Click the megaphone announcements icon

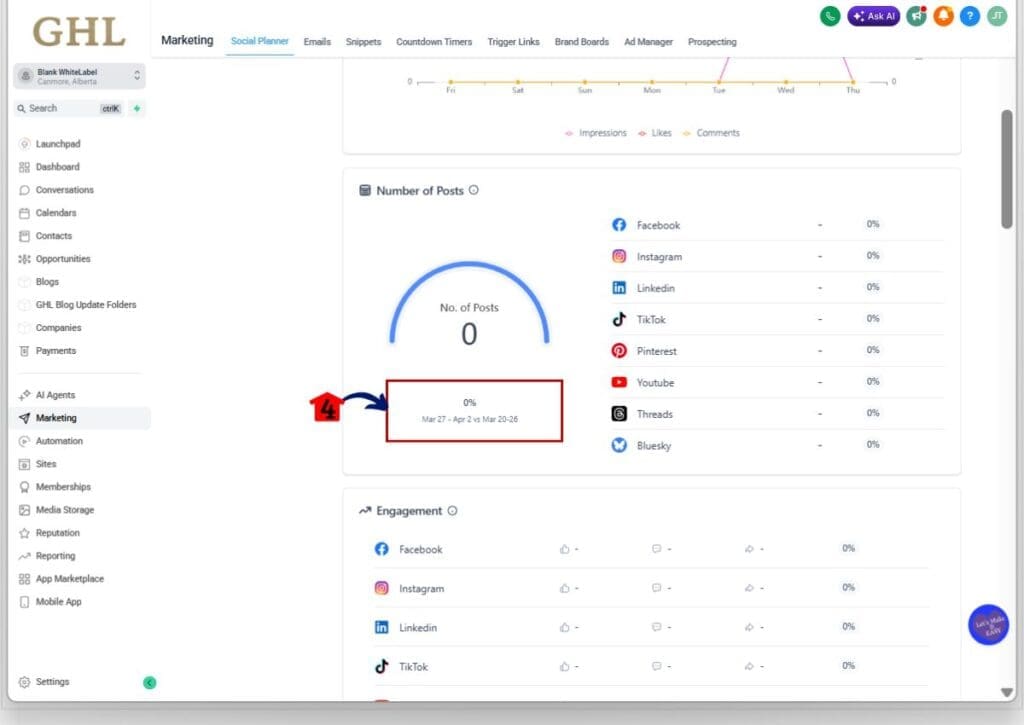click(916, 16)
